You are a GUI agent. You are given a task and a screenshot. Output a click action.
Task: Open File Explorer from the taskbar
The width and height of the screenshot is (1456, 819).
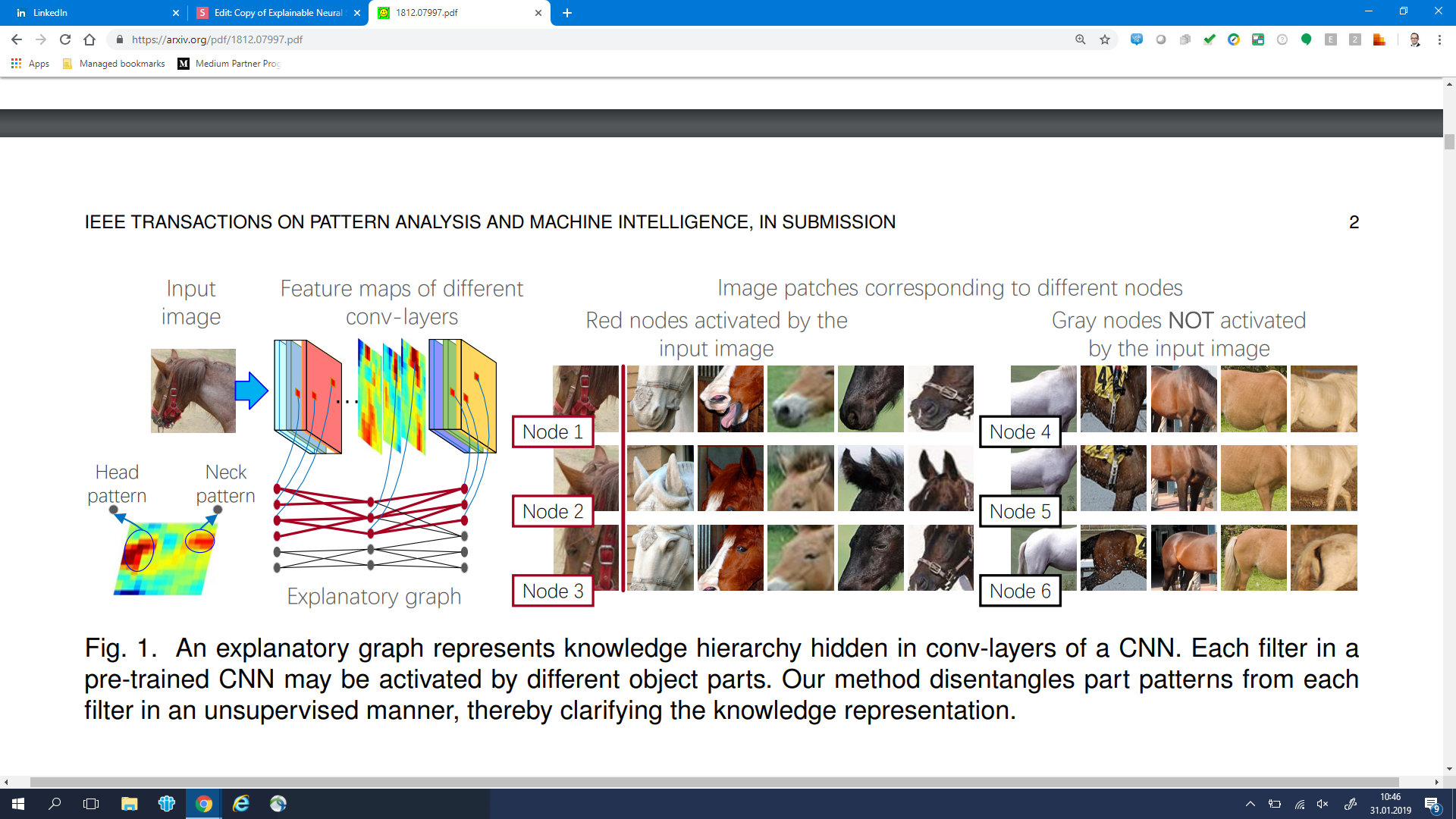[130, 804]
